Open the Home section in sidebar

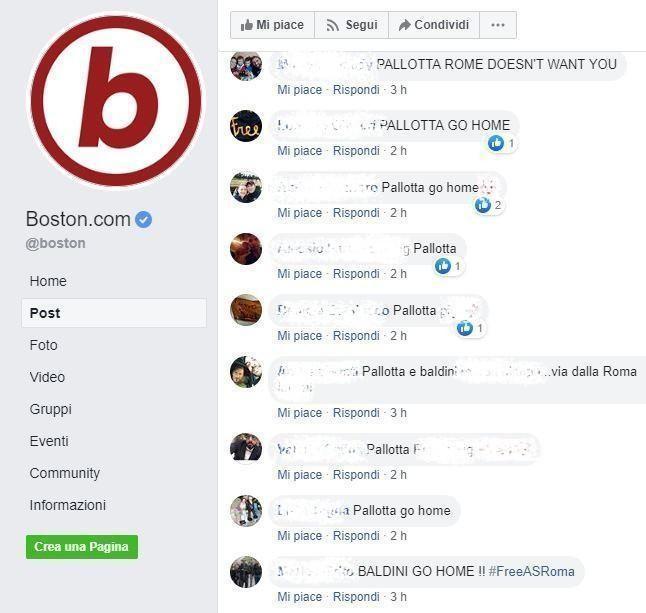48,281
